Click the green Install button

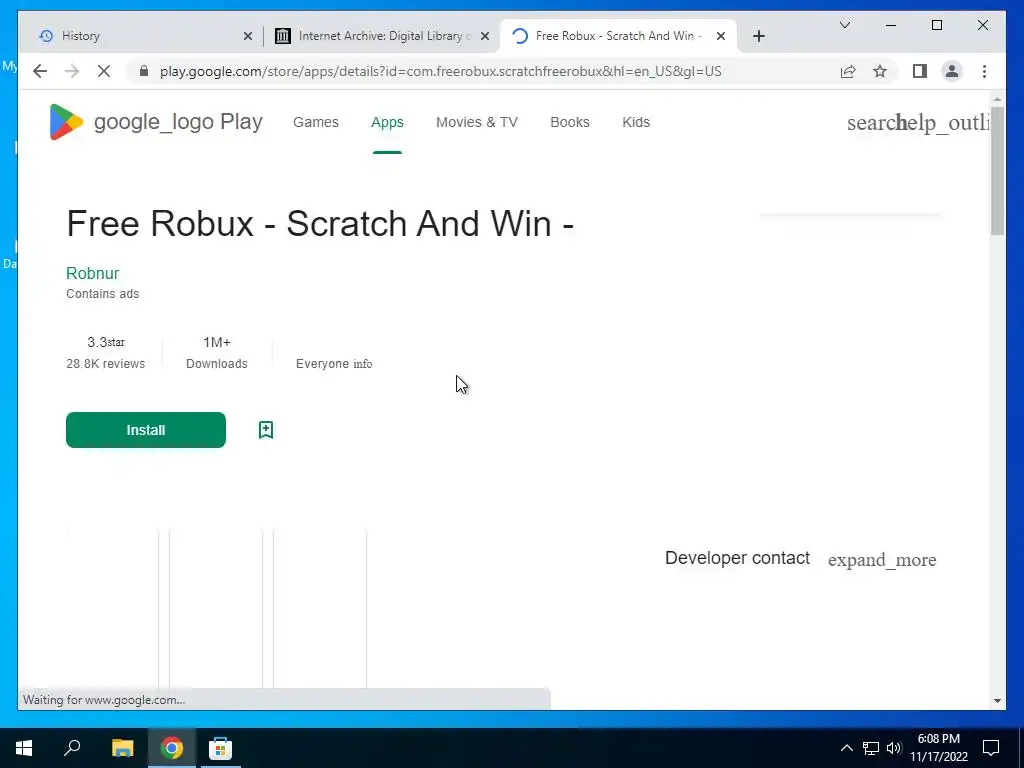[x=146, y=430]
